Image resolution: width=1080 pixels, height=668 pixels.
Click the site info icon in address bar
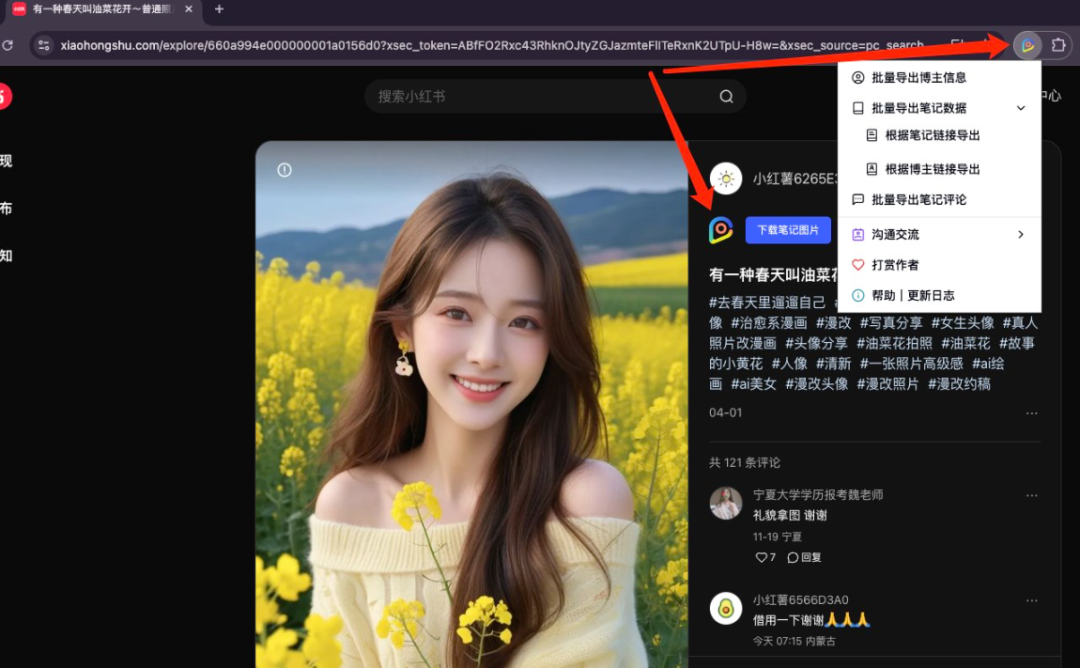[43, 45]
